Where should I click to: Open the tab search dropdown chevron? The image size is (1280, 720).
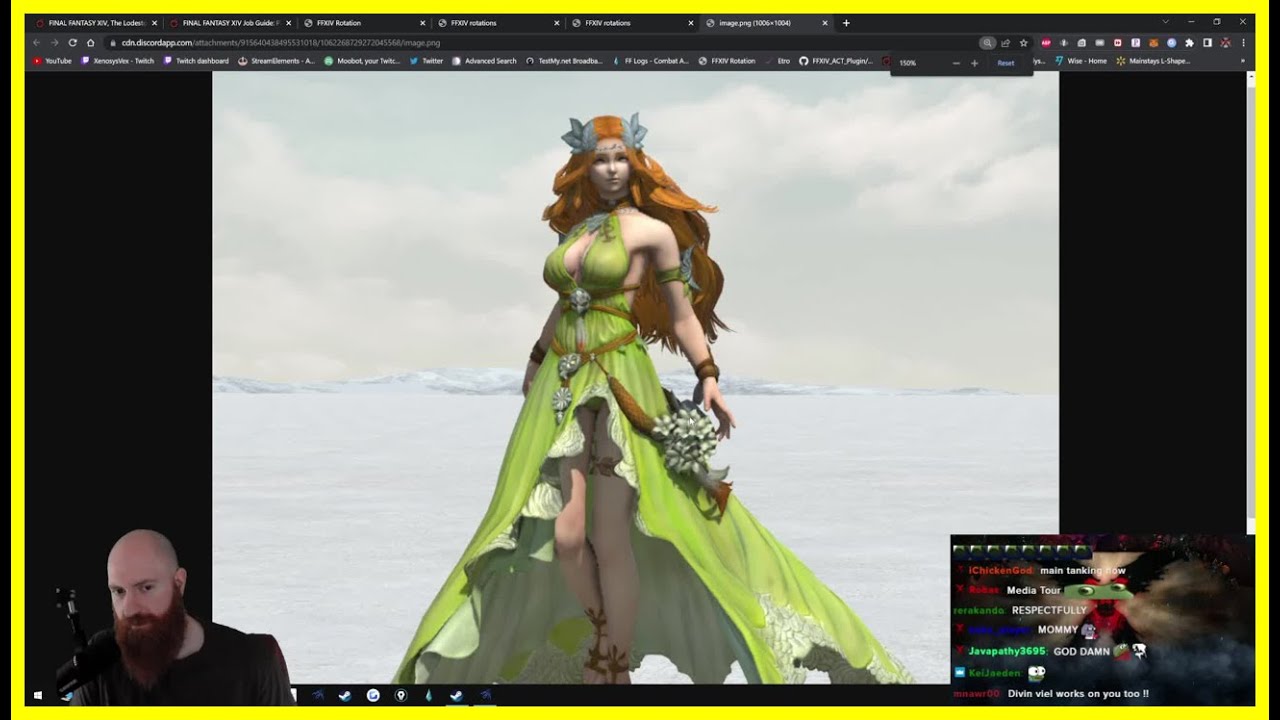tap(1165, 22)
